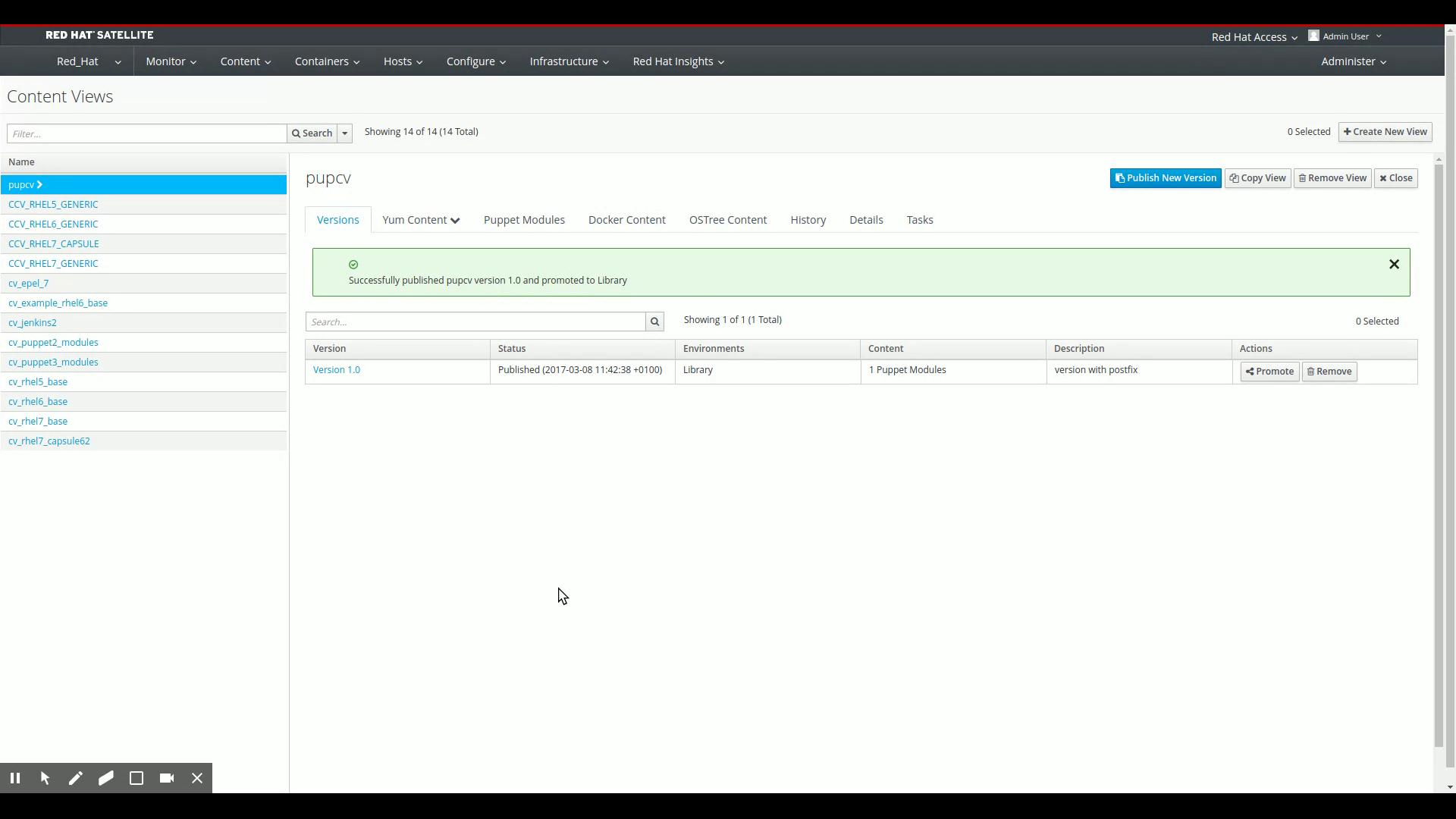Image resolution: width=1456 pixels, height=819 pixels.
Task: Click Publish New Version button
Action: click(x=1166, y=178)
